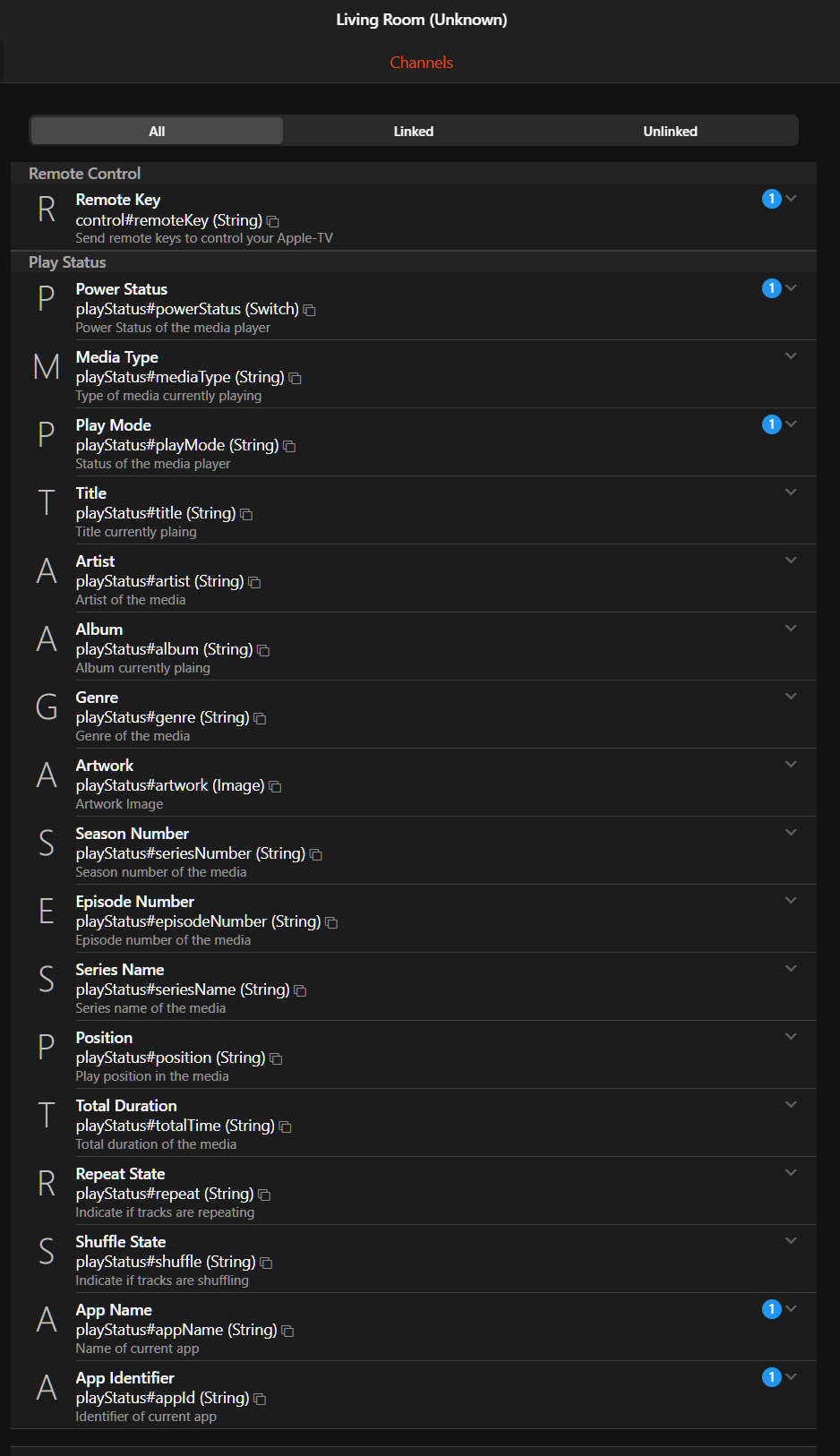This screenshot has height=1456, width=840.
Task: Select the Season Number channel row
Action: pos(414,851)
